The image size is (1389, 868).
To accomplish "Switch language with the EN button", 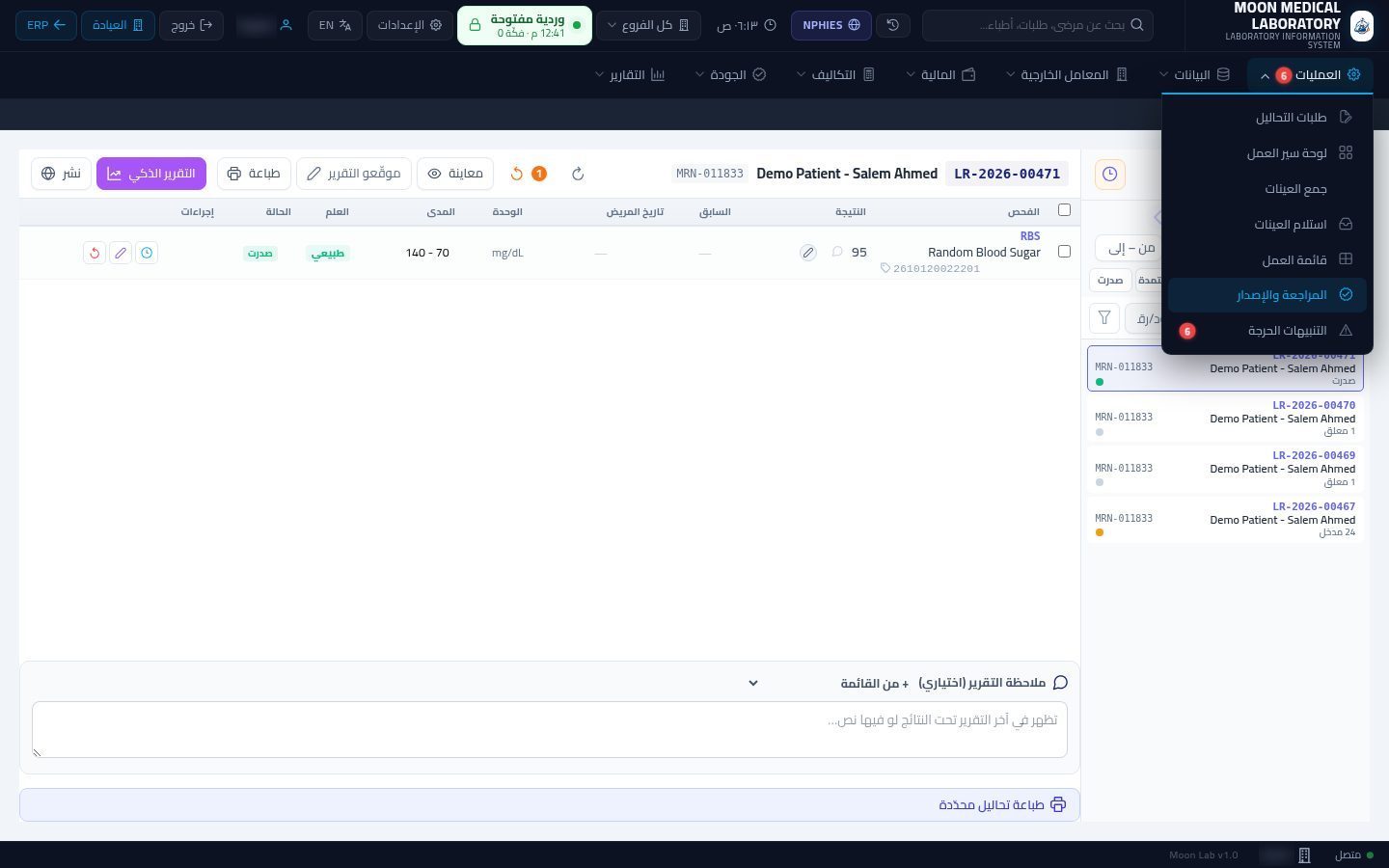I will tap(335, 25).
